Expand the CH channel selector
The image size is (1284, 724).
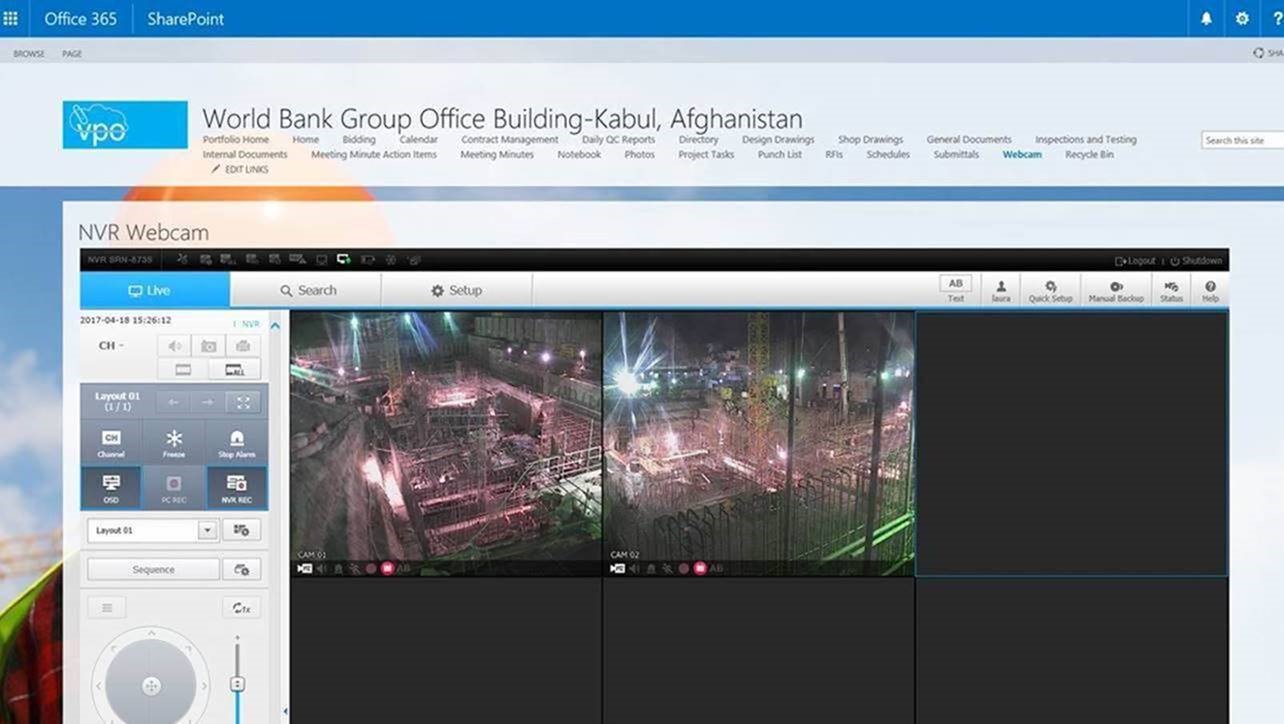pyautogui.click(x=111, y=346)
